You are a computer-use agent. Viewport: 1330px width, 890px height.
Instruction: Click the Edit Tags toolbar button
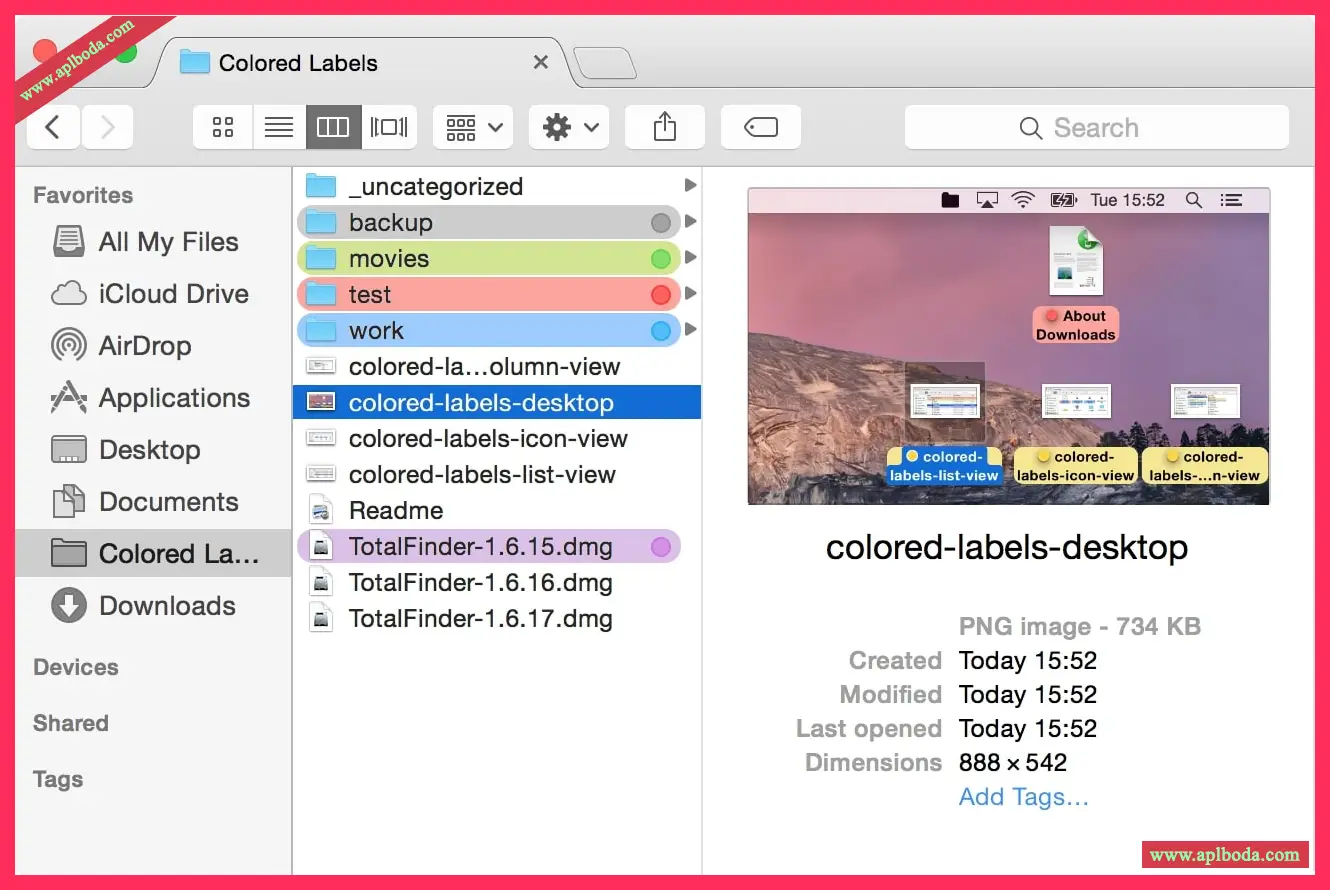click(x=760, y=127)
